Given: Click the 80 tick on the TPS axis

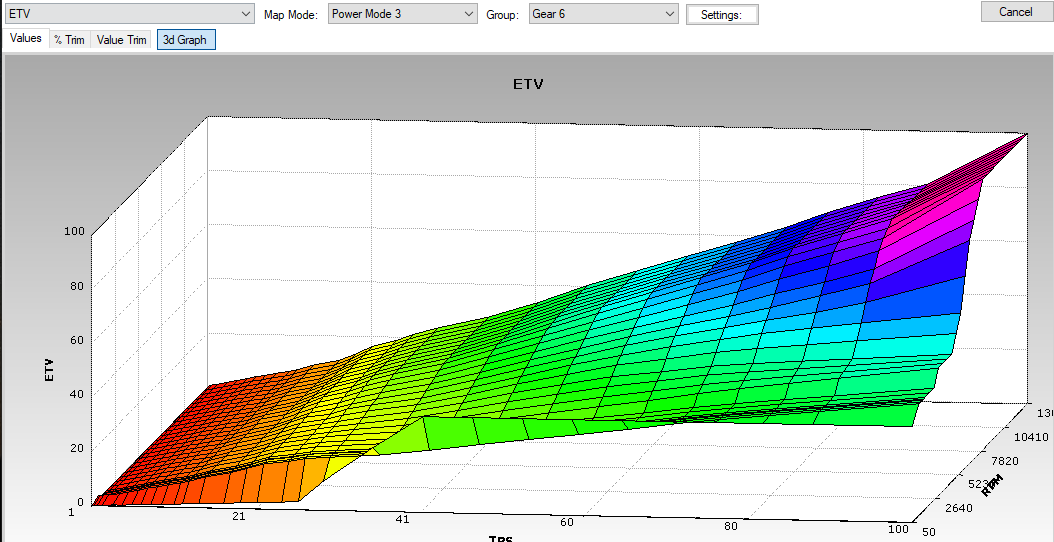Looking at the screenshot, I should pos(732,526).
